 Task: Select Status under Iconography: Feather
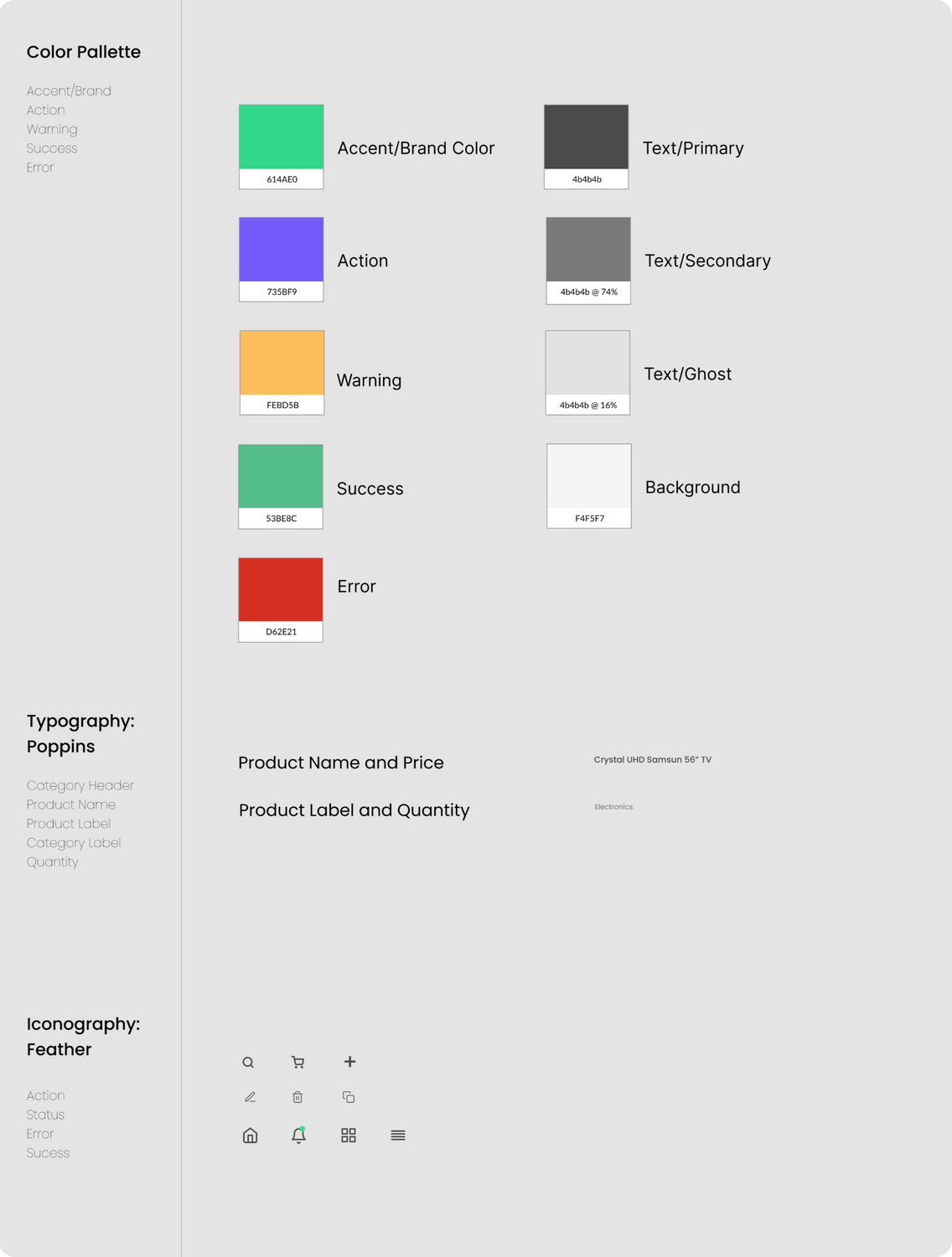[x=45, y=1115]
